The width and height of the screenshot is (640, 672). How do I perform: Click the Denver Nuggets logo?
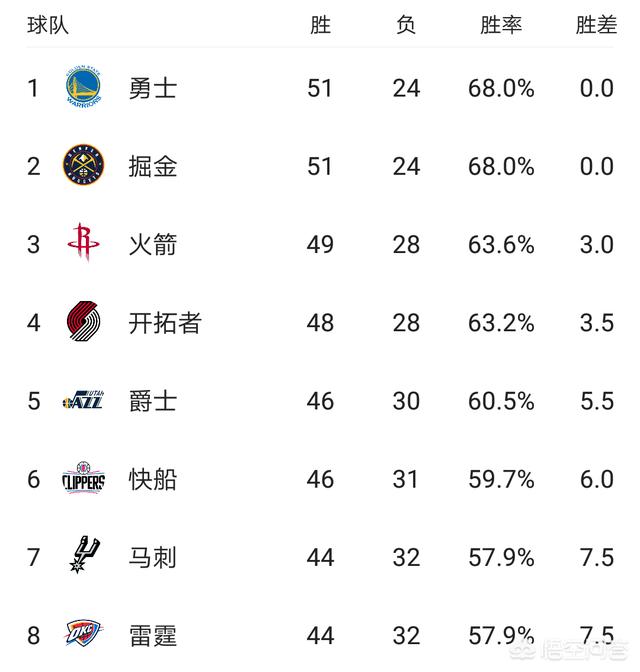[x=84, y=165]
